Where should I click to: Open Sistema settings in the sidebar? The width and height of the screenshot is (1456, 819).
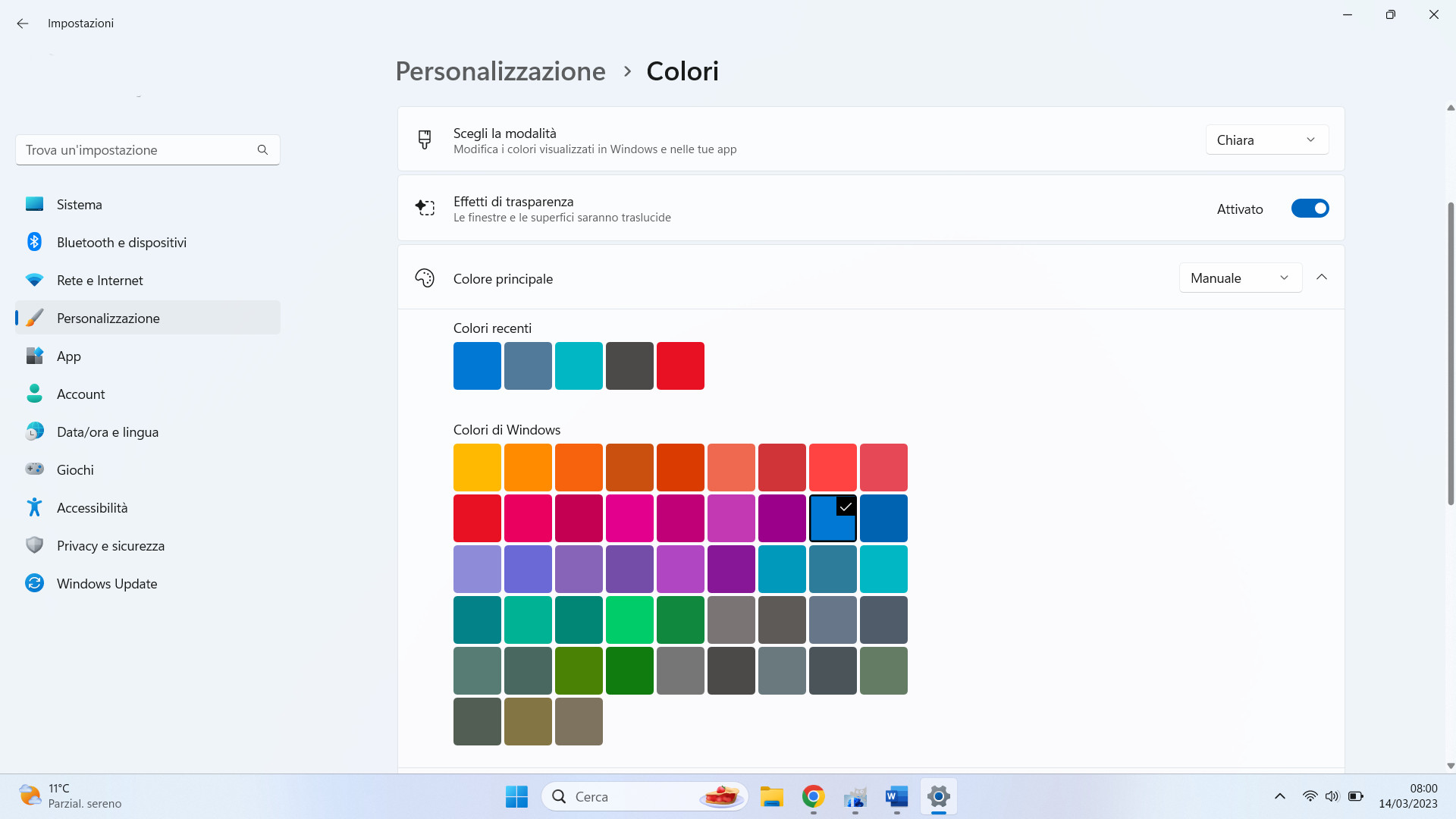pos(80,204)
